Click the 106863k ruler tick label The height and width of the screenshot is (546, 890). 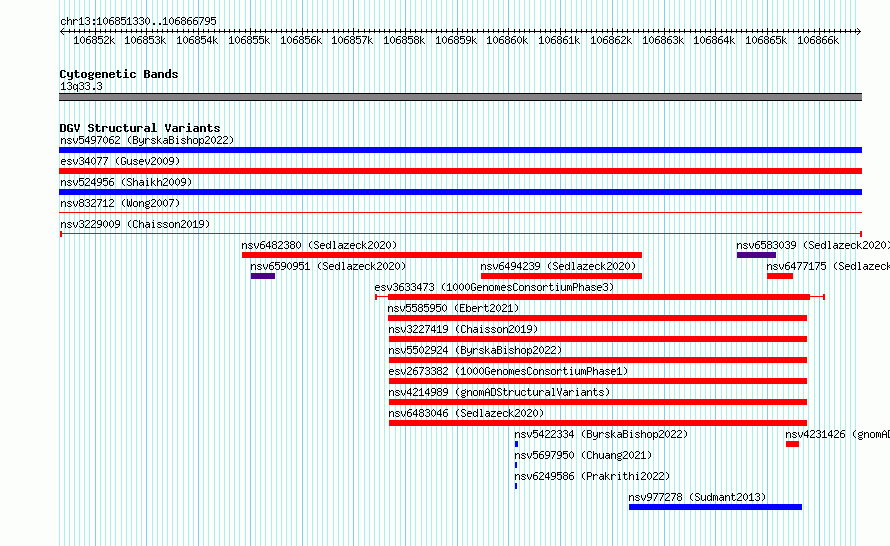[x=663, y=40]
